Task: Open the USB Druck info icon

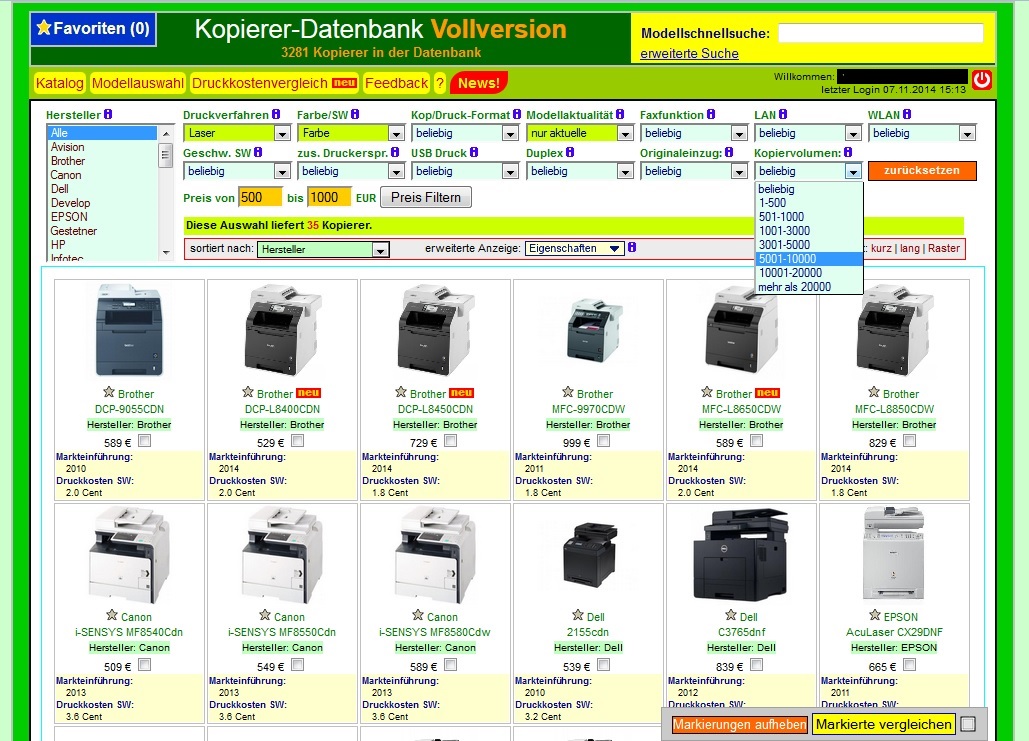Action: [474, 152]
